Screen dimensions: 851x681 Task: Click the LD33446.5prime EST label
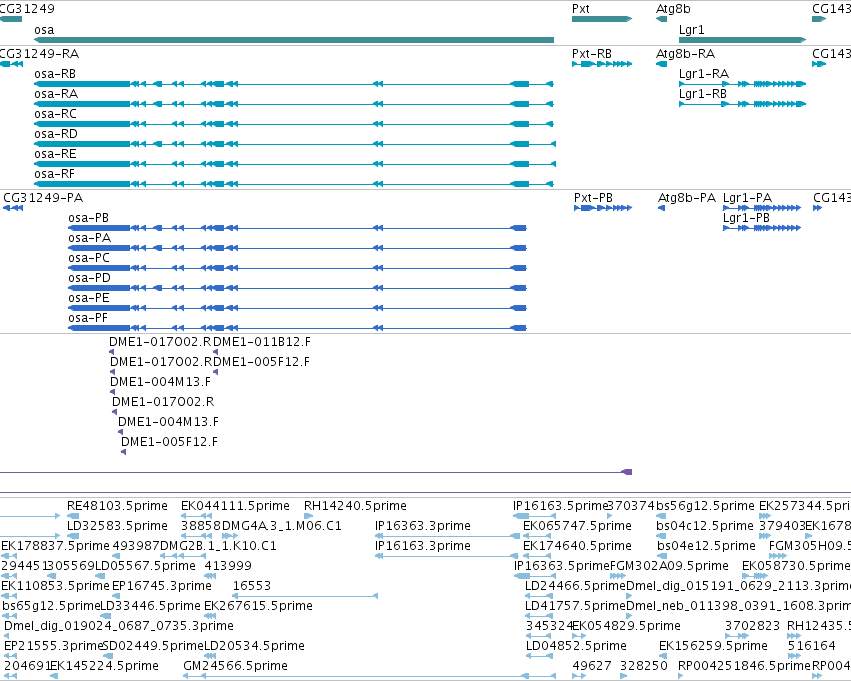(x=151, y=607)
